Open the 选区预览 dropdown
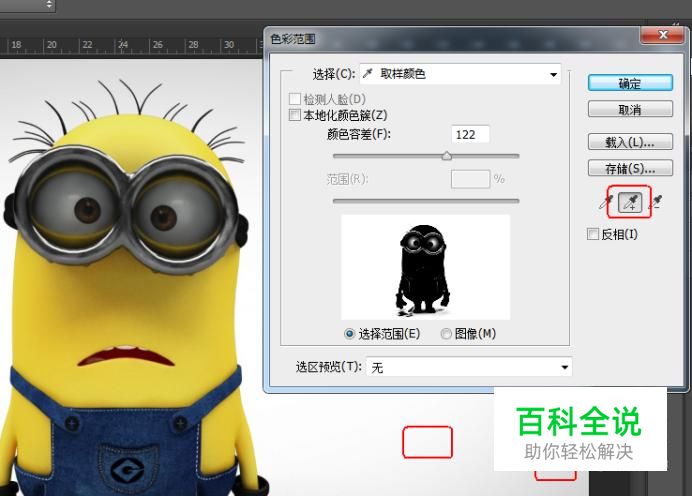 tap(469, 367)
